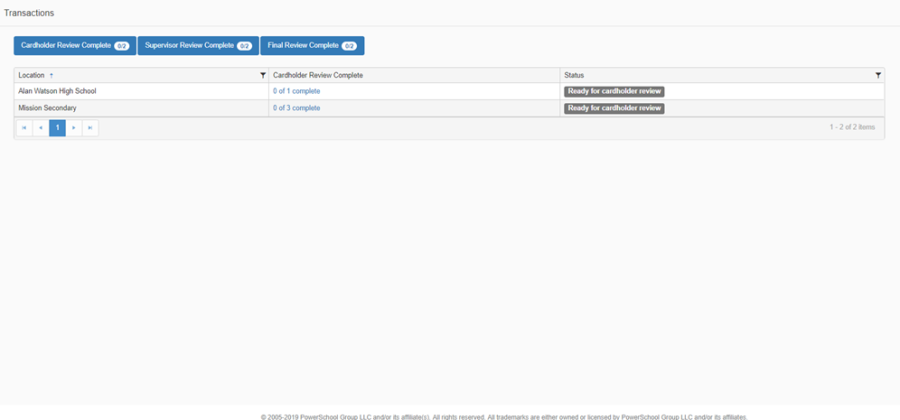Image resolution: width=900 pixels, height=420 pixels.
Task: Click the Final Review Complete button
Action: [312, 45]
